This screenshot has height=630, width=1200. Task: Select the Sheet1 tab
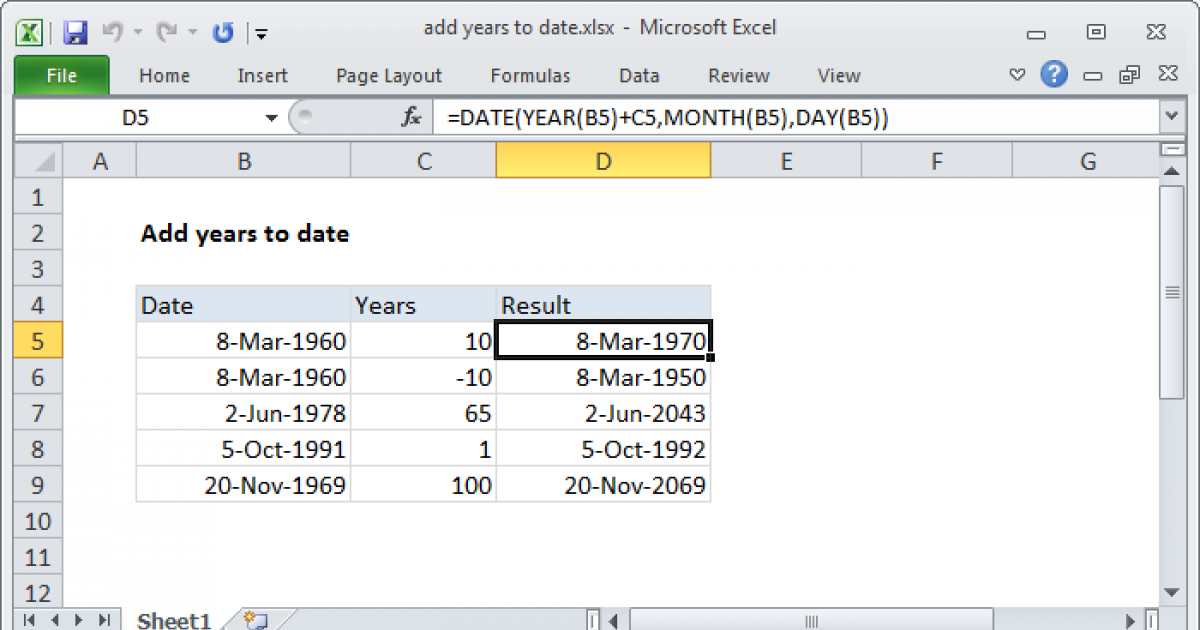tap(173, 620)
